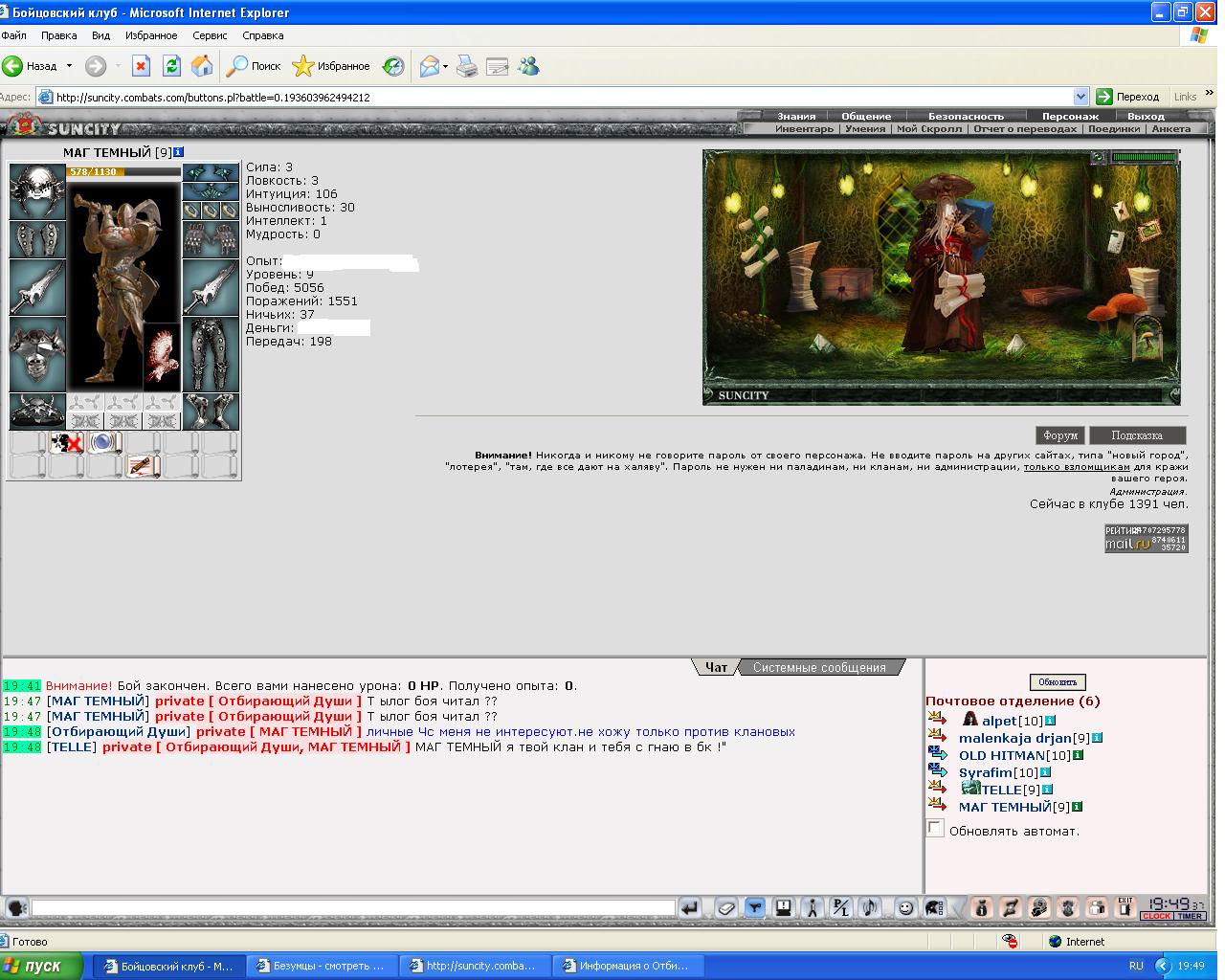Click the red hawk pet thumbnail
This screenshot has height=980, width=1225.
[162, 356]
